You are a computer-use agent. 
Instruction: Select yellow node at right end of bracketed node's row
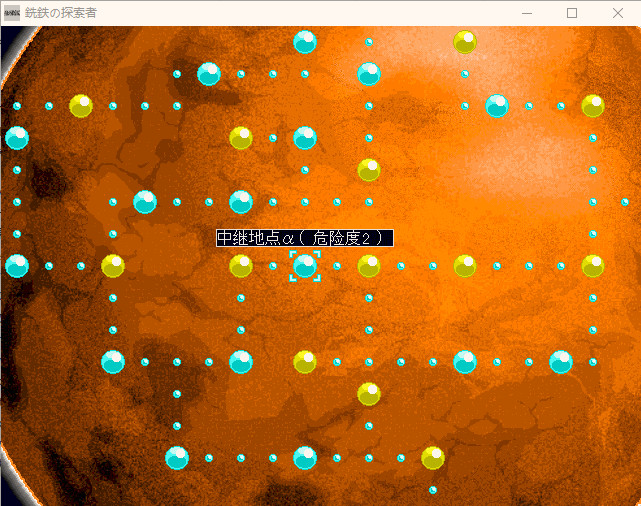[x=593, y=266]
